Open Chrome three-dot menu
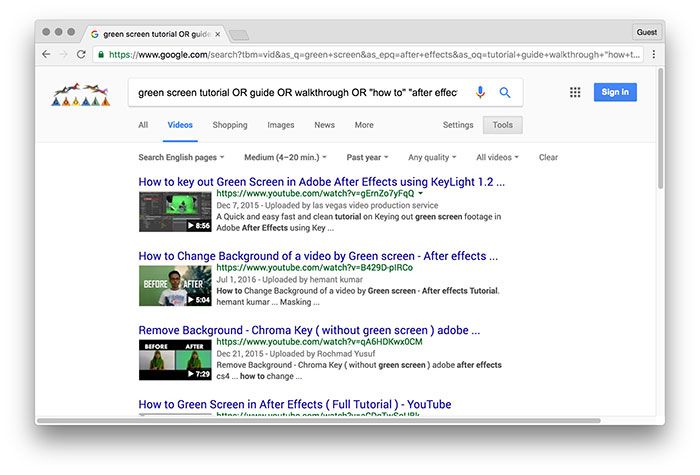Image resolution: width=700 pixels, height=475 pixels. [654, 54]
